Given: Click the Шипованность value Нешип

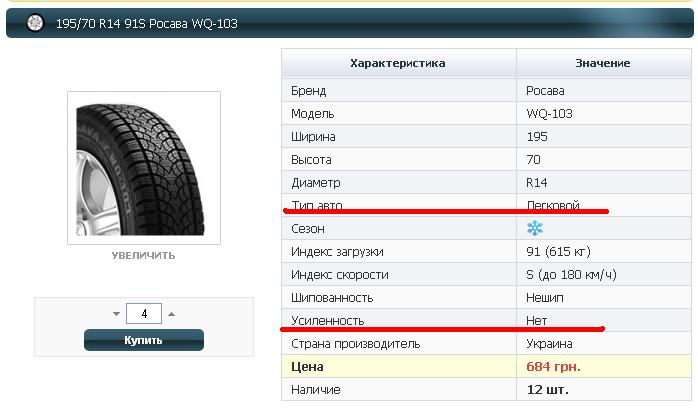Looking at the screenshot, I should pos(545,298).
